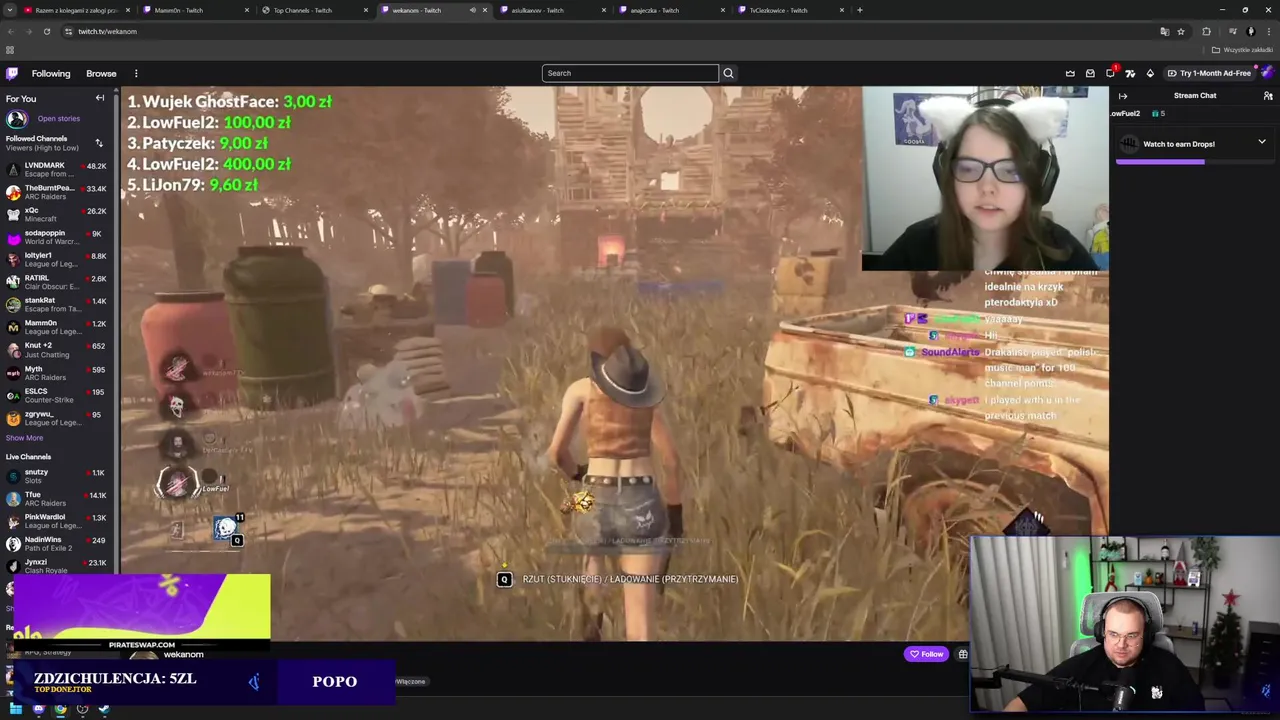Open the Windows Start menu

(16, 710)
